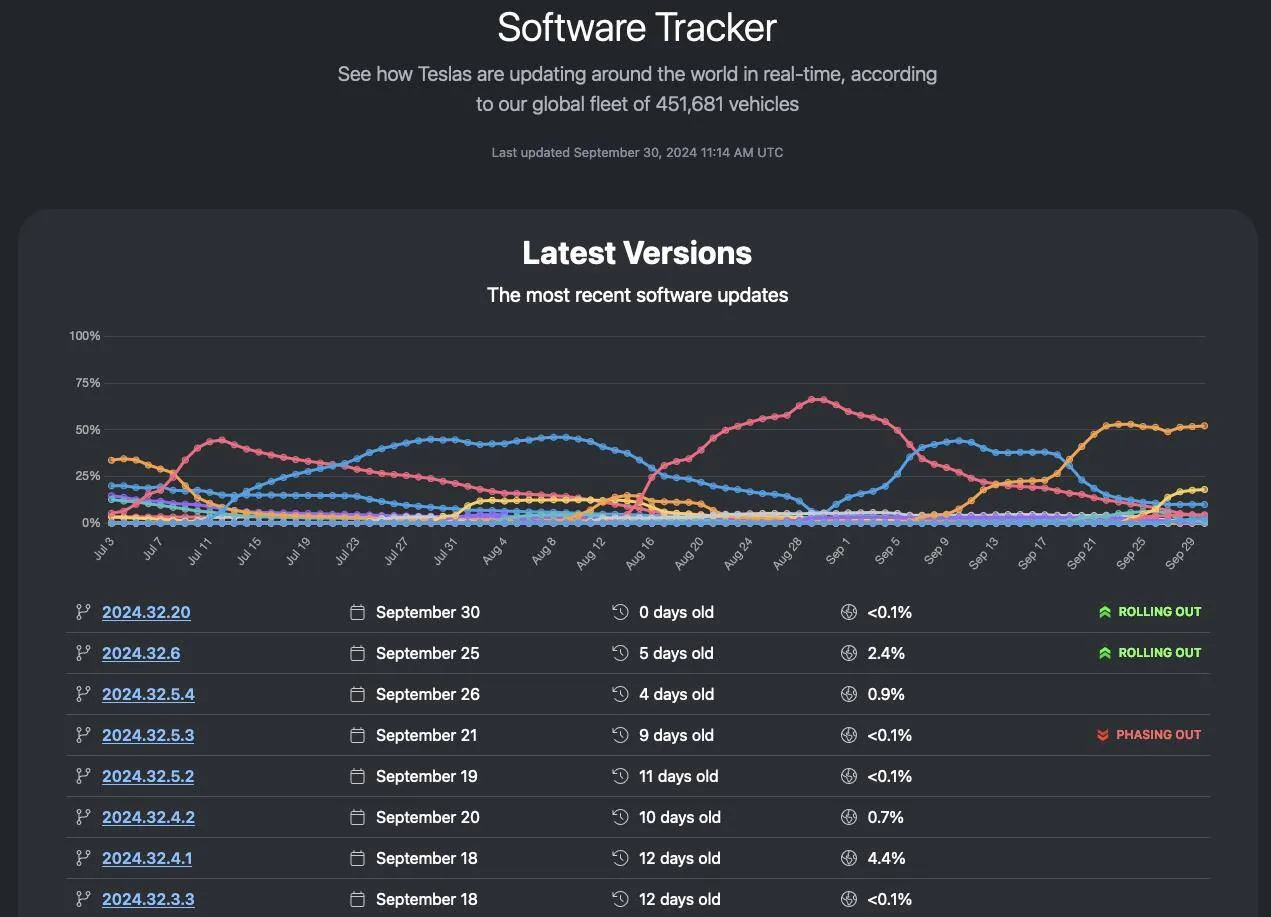Click calendar icon next to September 30
The height and width of the screenshot is (917, 1271).
[357, 612]
